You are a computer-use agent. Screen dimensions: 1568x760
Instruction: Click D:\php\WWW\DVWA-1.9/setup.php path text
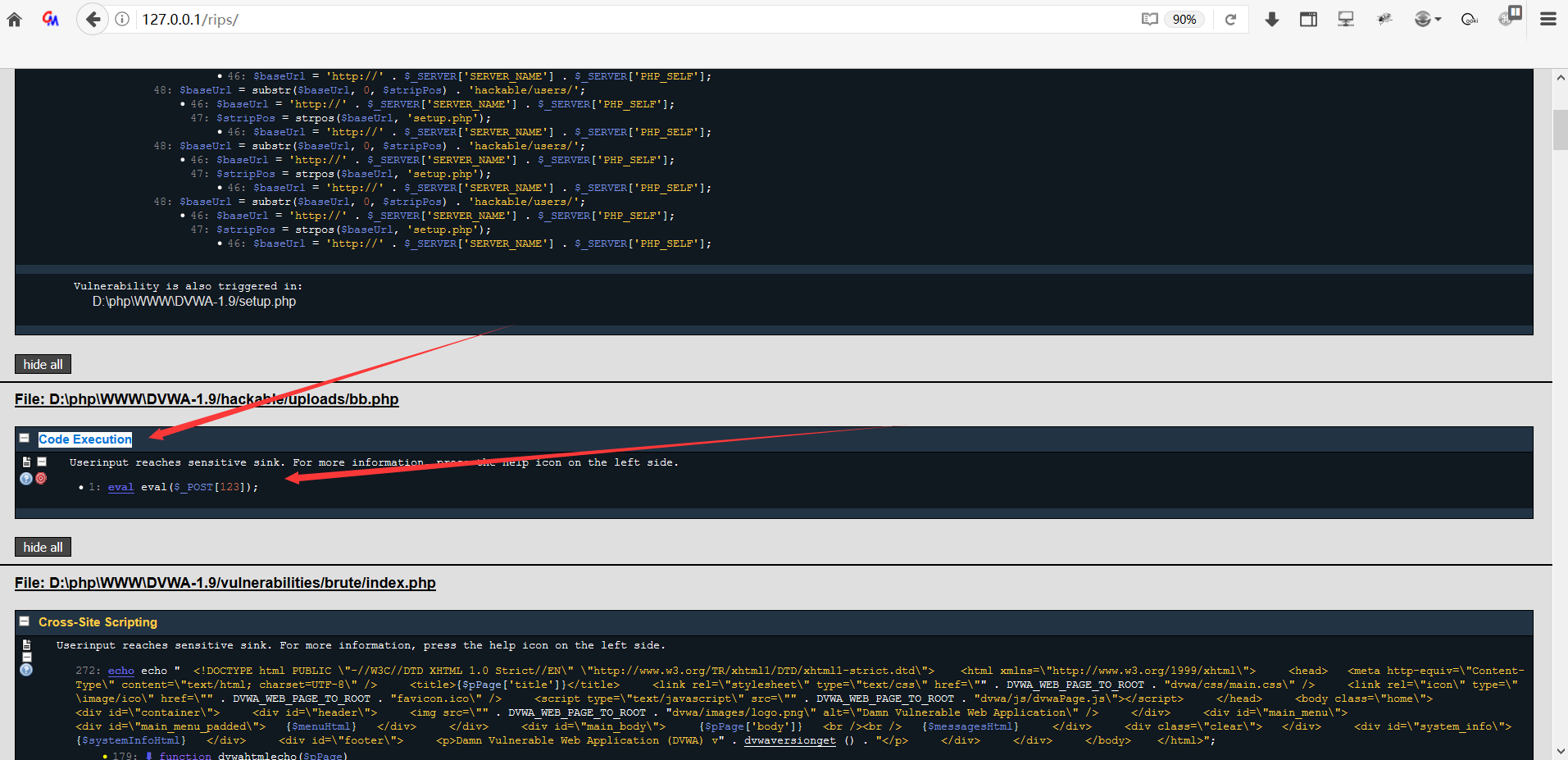[x=194, y=302]
